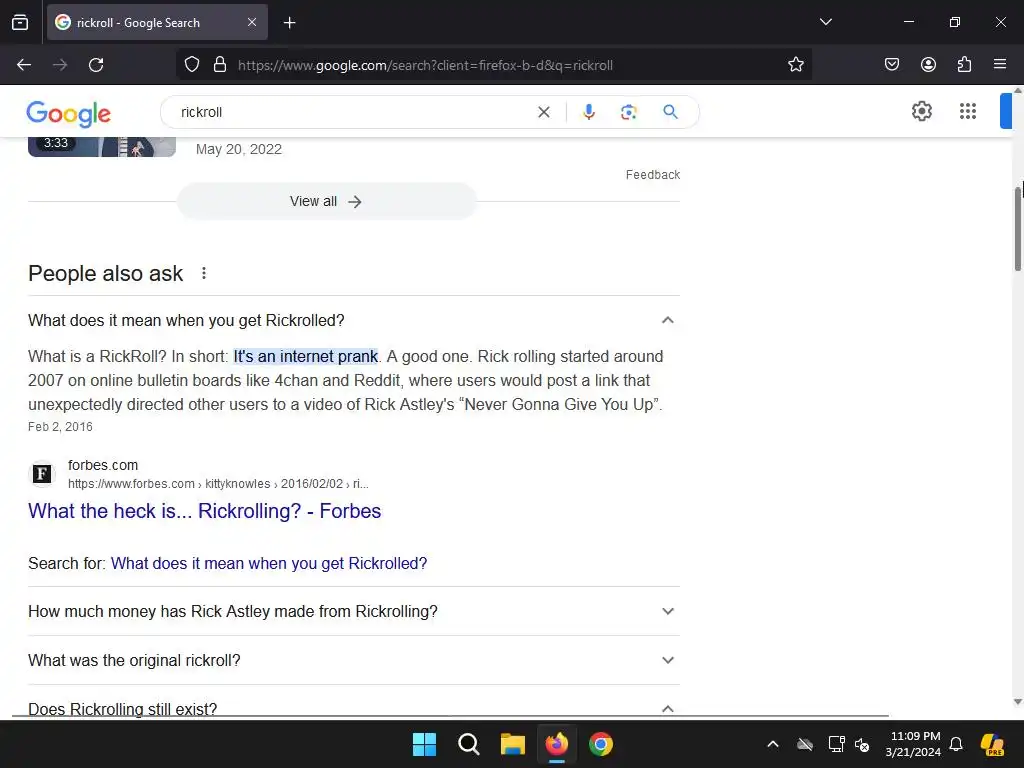Click the page vertical scrollbar thumb
1024x768 pixels.
pyautogui.click(x=1017, y=229)
